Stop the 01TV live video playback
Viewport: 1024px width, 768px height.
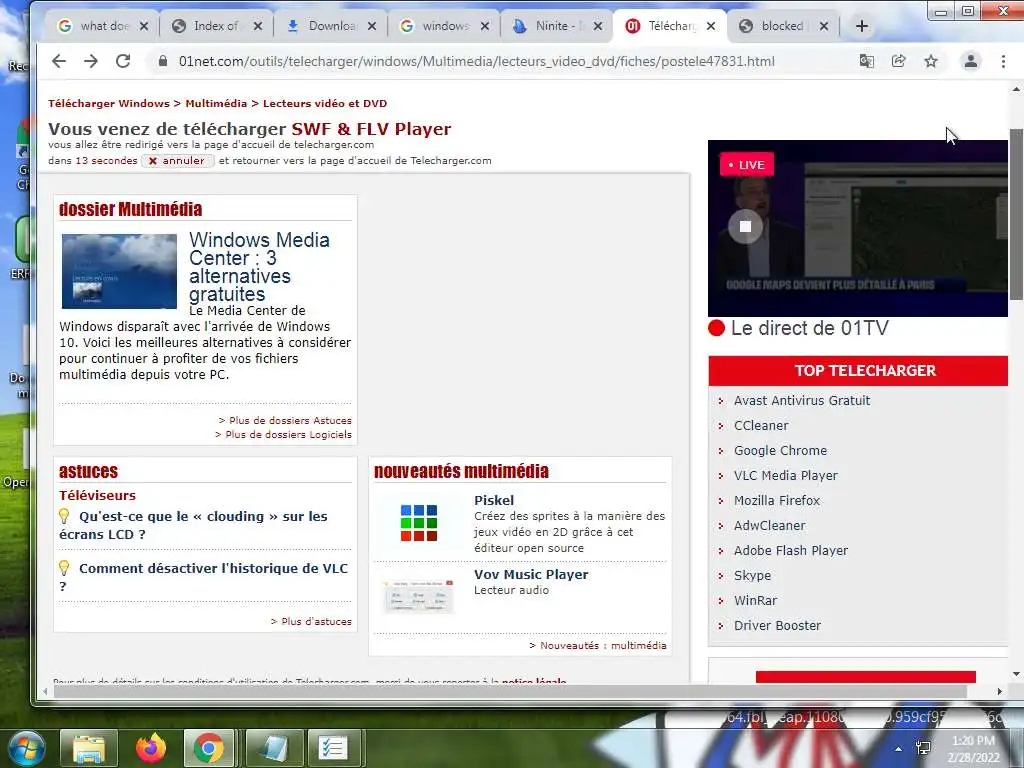point(745,227)
